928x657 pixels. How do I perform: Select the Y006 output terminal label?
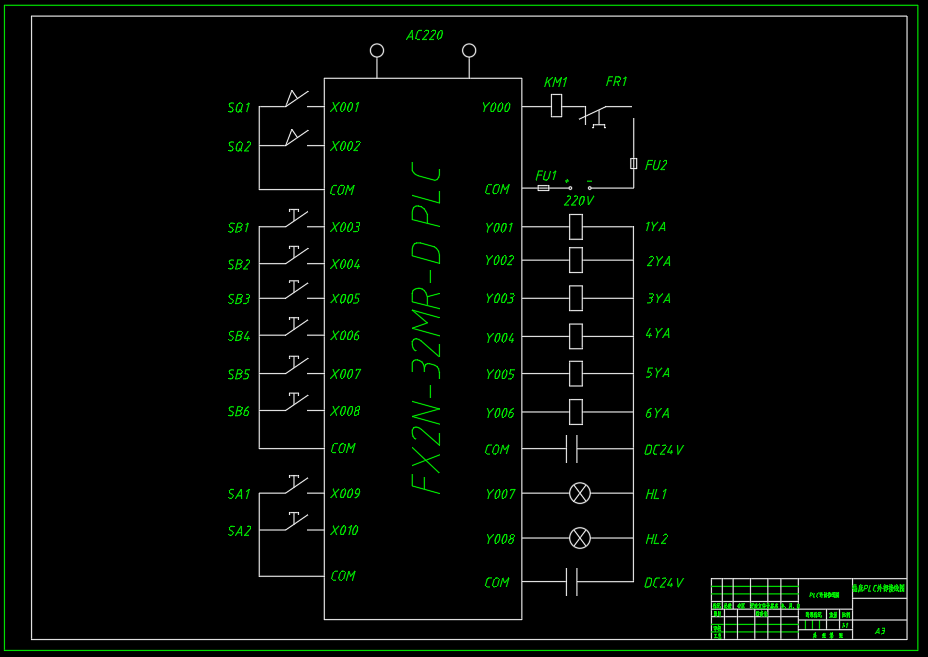(500, 413)
